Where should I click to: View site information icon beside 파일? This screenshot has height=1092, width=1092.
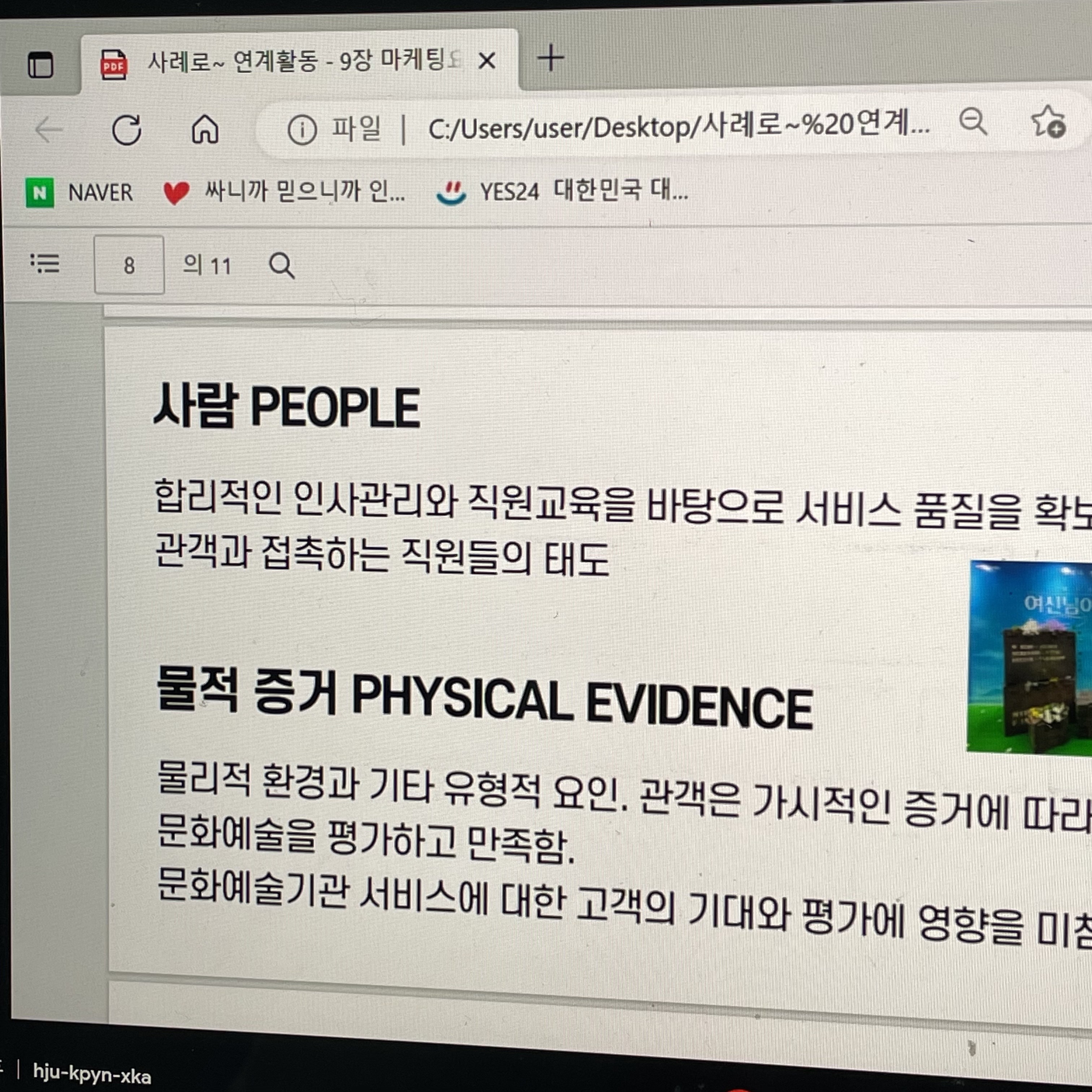302,131
